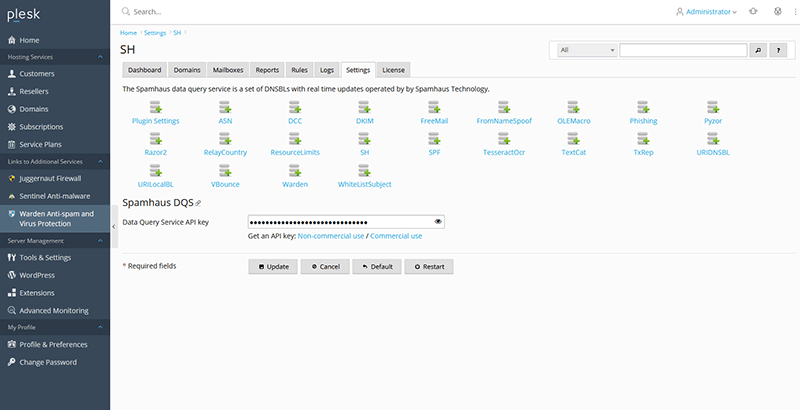Switch to the License tab
The image size is (800, 410).
(393, 70)
